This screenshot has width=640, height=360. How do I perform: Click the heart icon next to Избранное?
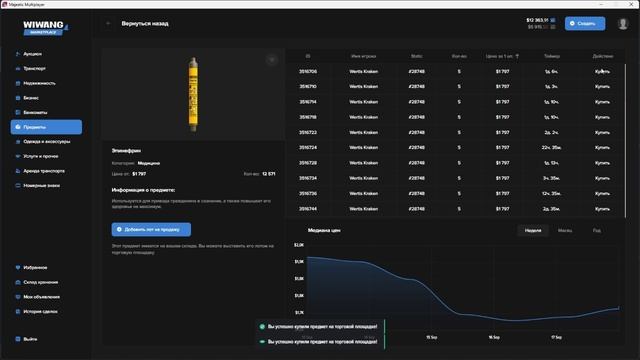[18, 268]
